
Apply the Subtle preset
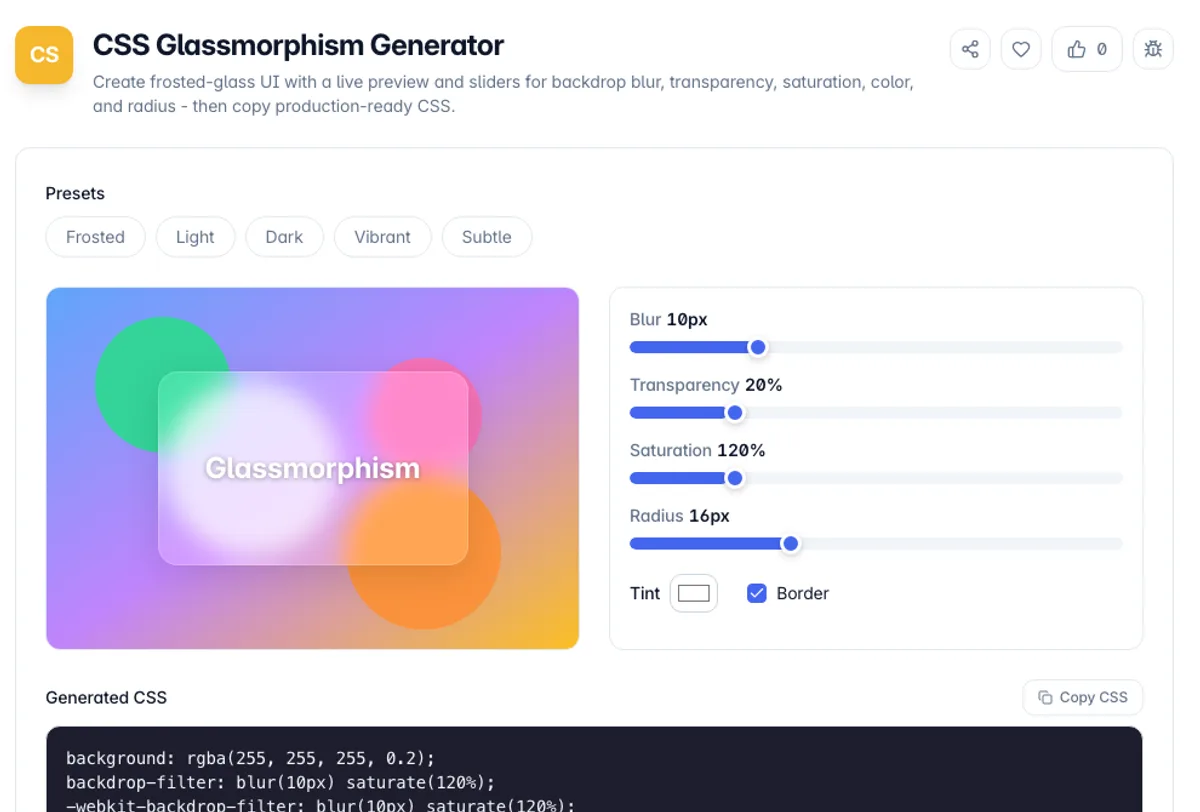click(486, 237)
